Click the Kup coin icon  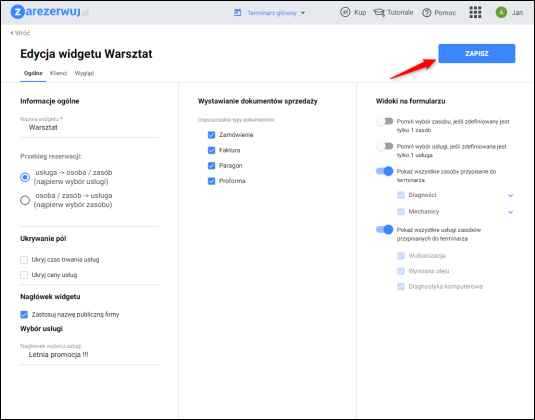345,13
